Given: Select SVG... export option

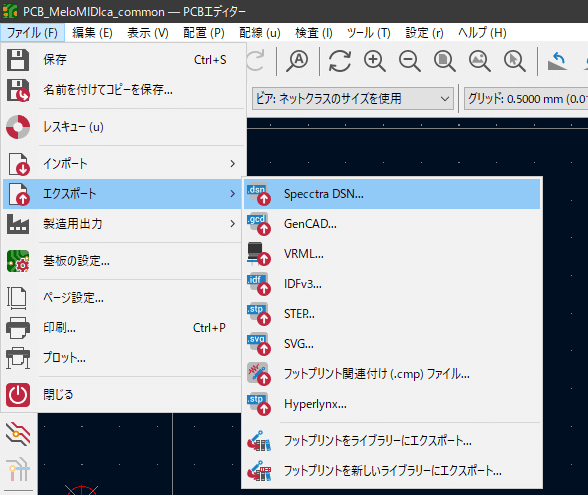Looking at the screenshot, I should (x=392, y=344).
